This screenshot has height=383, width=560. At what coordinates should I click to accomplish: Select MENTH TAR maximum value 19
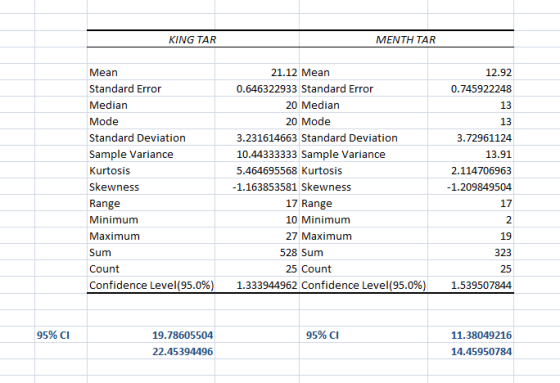506,236
